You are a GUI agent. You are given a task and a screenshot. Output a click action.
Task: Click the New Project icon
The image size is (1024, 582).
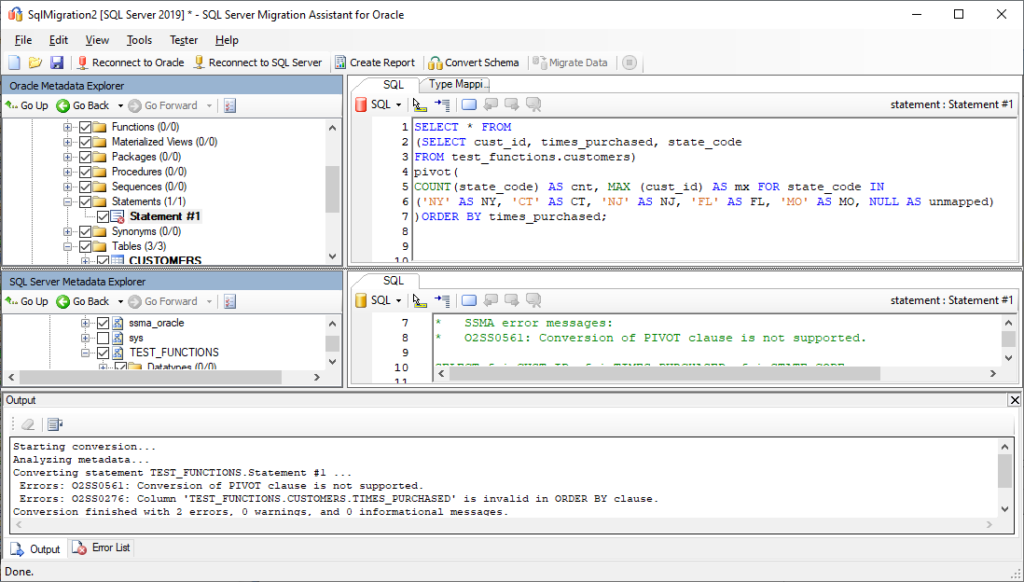tap(14, 63)
